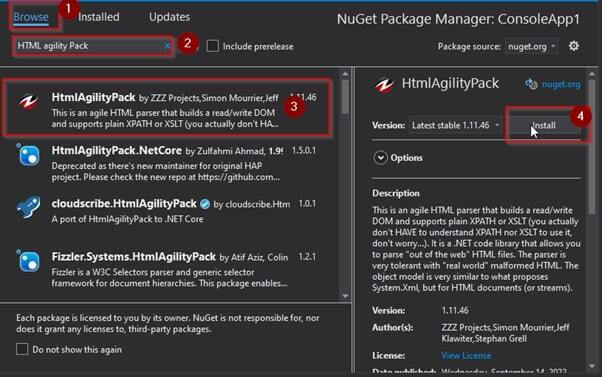The height and width of the screenshot is (377, 602).
Task: Click version 1.2.1 of Fizzler package
Action: point(307,257)
